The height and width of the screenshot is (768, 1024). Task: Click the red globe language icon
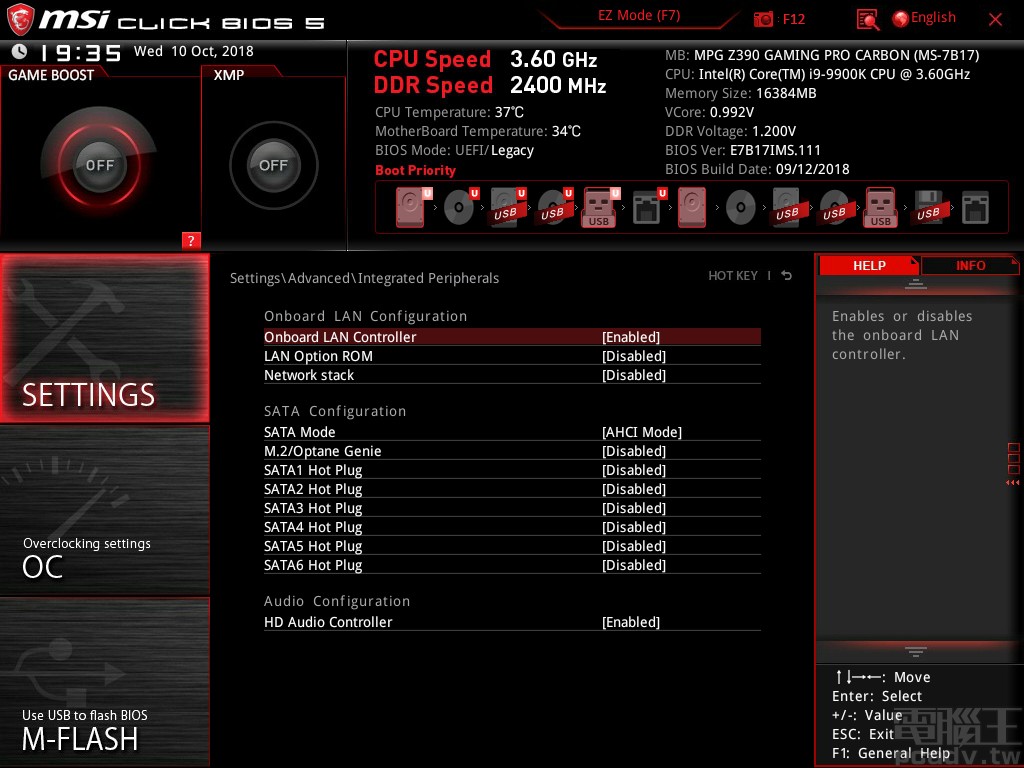click(900, 19)
